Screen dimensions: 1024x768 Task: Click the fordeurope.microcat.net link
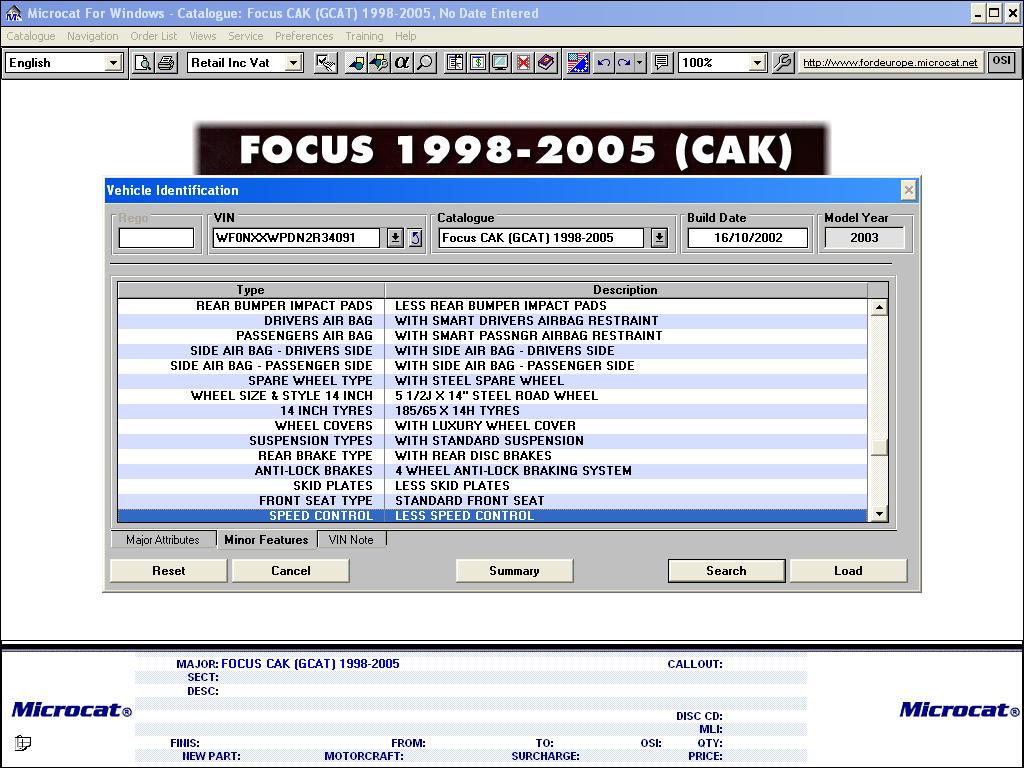890,62
